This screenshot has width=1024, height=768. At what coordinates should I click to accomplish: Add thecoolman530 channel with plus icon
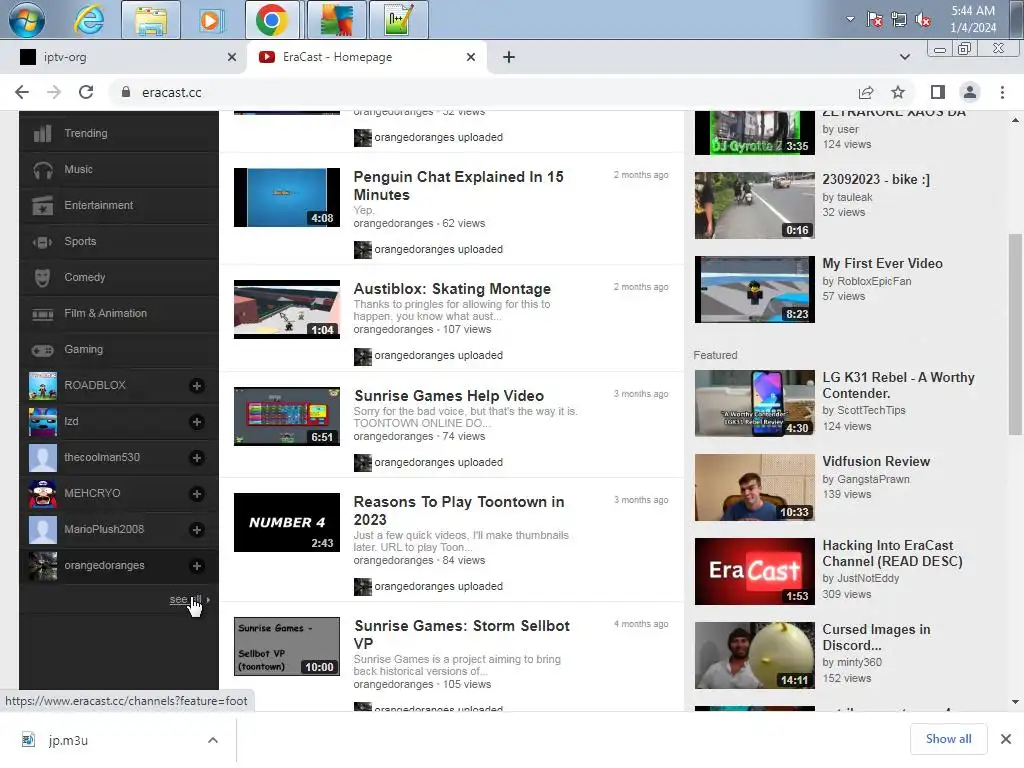tap(197, 458)
